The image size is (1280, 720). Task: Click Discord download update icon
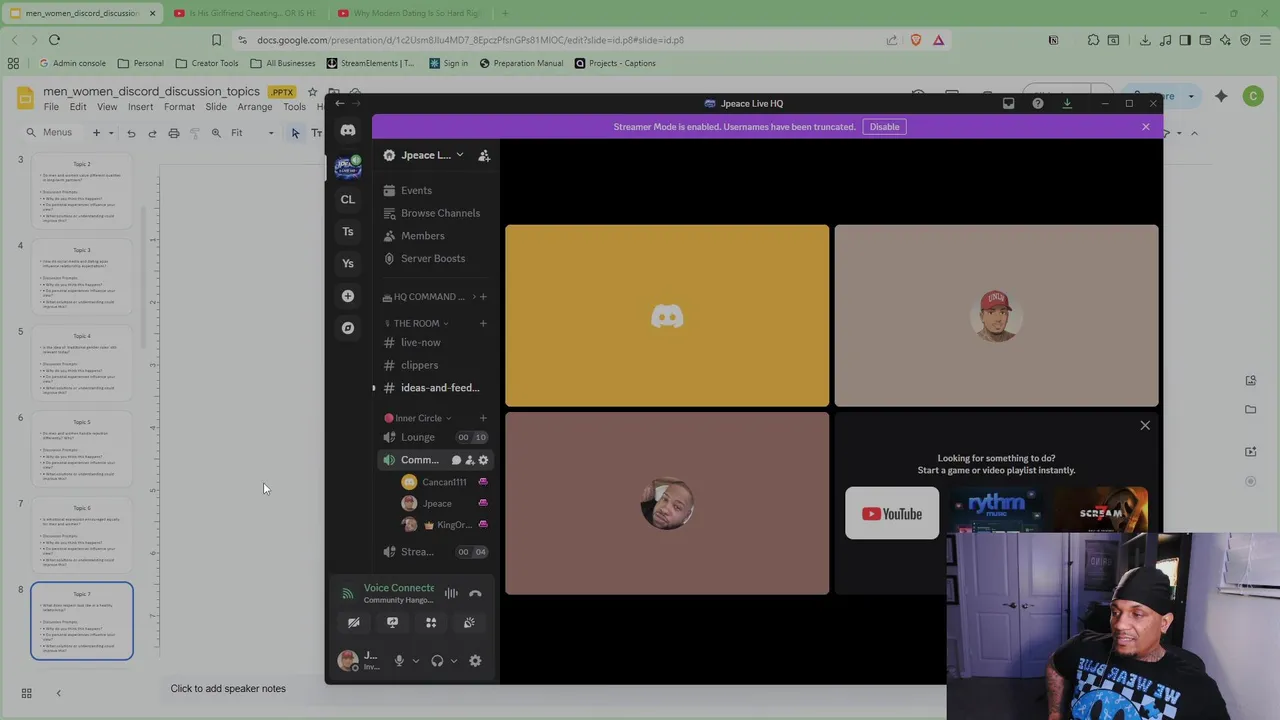(1067, 103)
